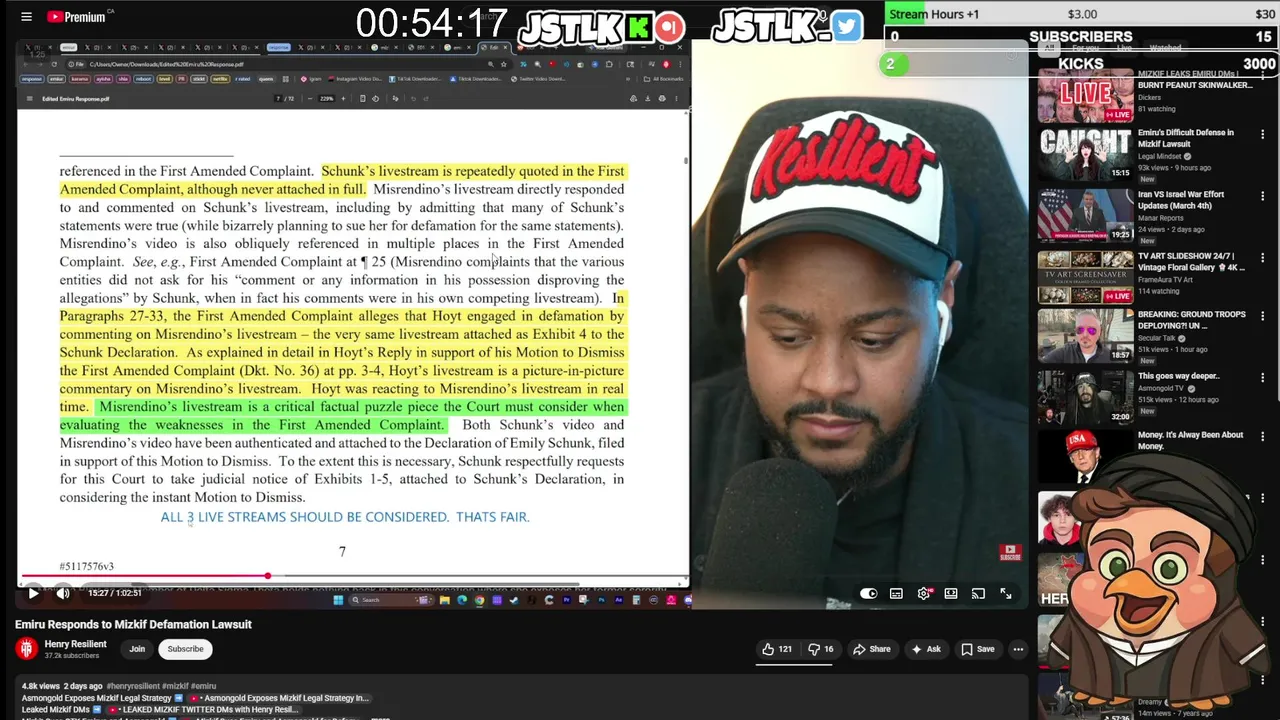The width and height of the screenshot is (1280, 720).
Task: Open the player settings gear
Action: click(x=923, y=594)
